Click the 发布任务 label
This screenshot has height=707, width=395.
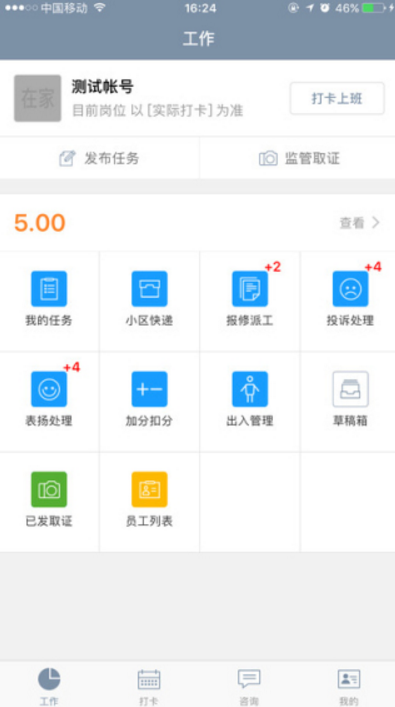[111, 159]
